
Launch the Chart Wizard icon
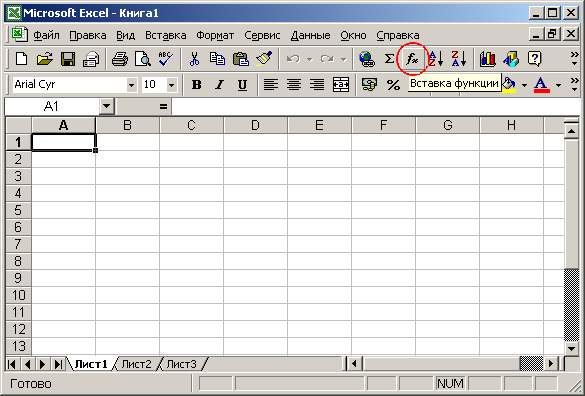(x=487, y=59)
